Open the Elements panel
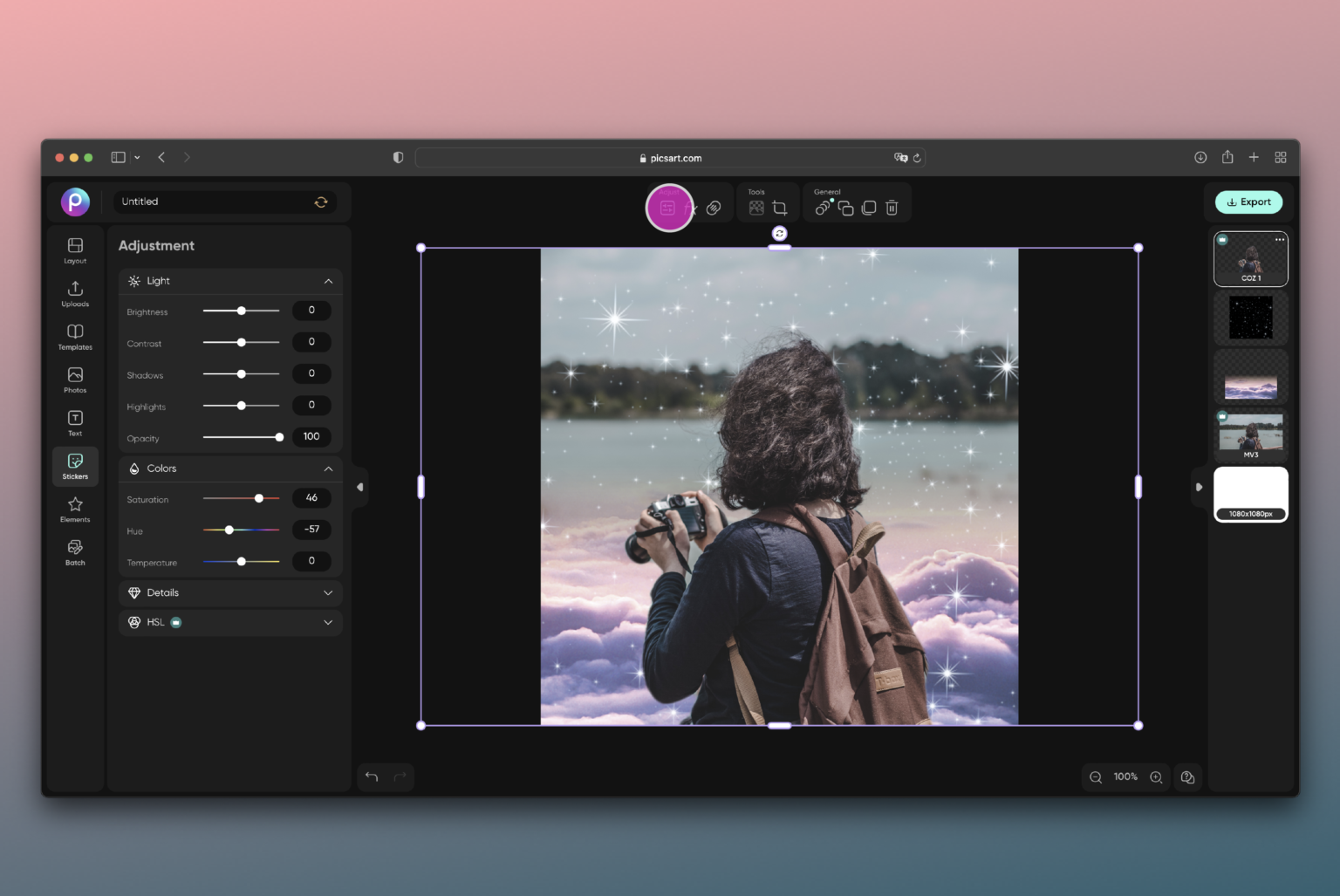 (75, 509)
